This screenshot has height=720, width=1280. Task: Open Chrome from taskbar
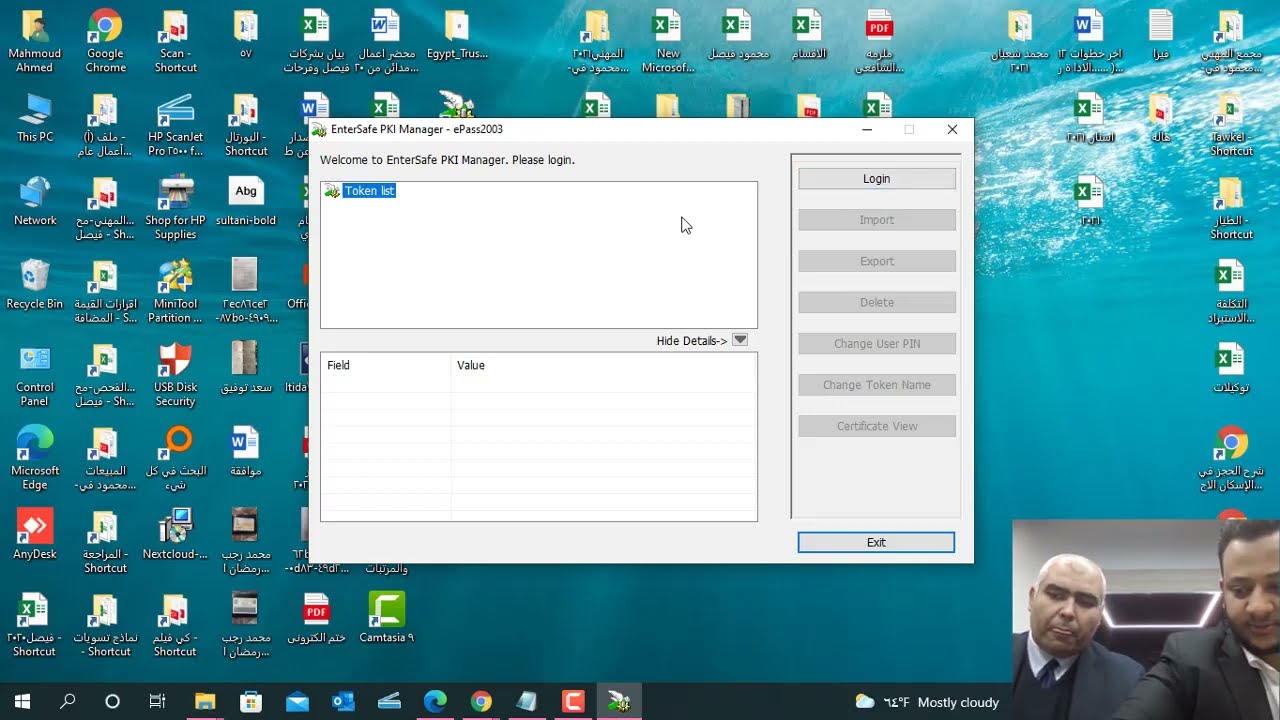point(481,702)
